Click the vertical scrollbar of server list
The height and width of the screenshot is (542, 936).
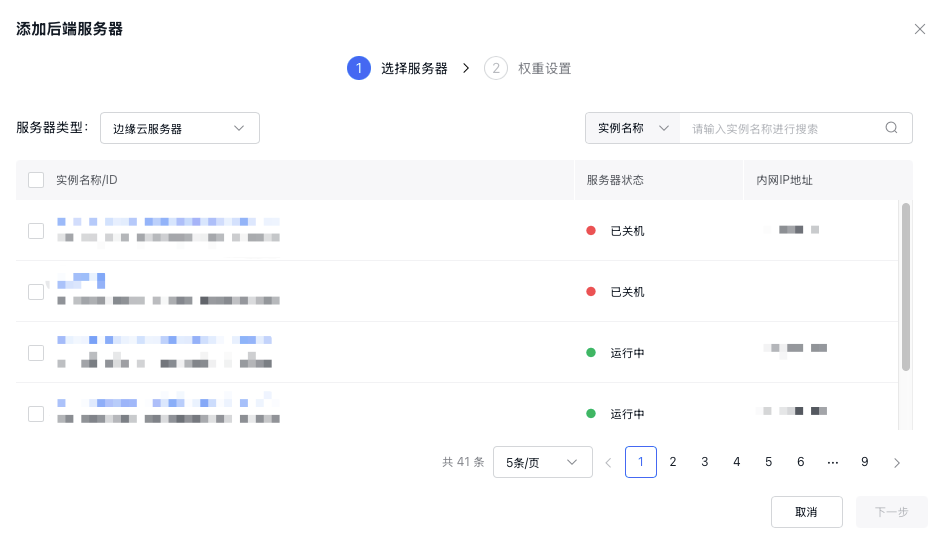(x=906, y=286)
